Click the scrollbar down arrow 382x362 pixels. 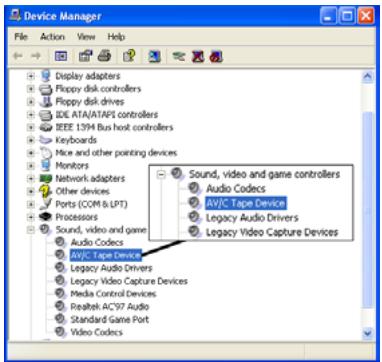coord(367,333)
